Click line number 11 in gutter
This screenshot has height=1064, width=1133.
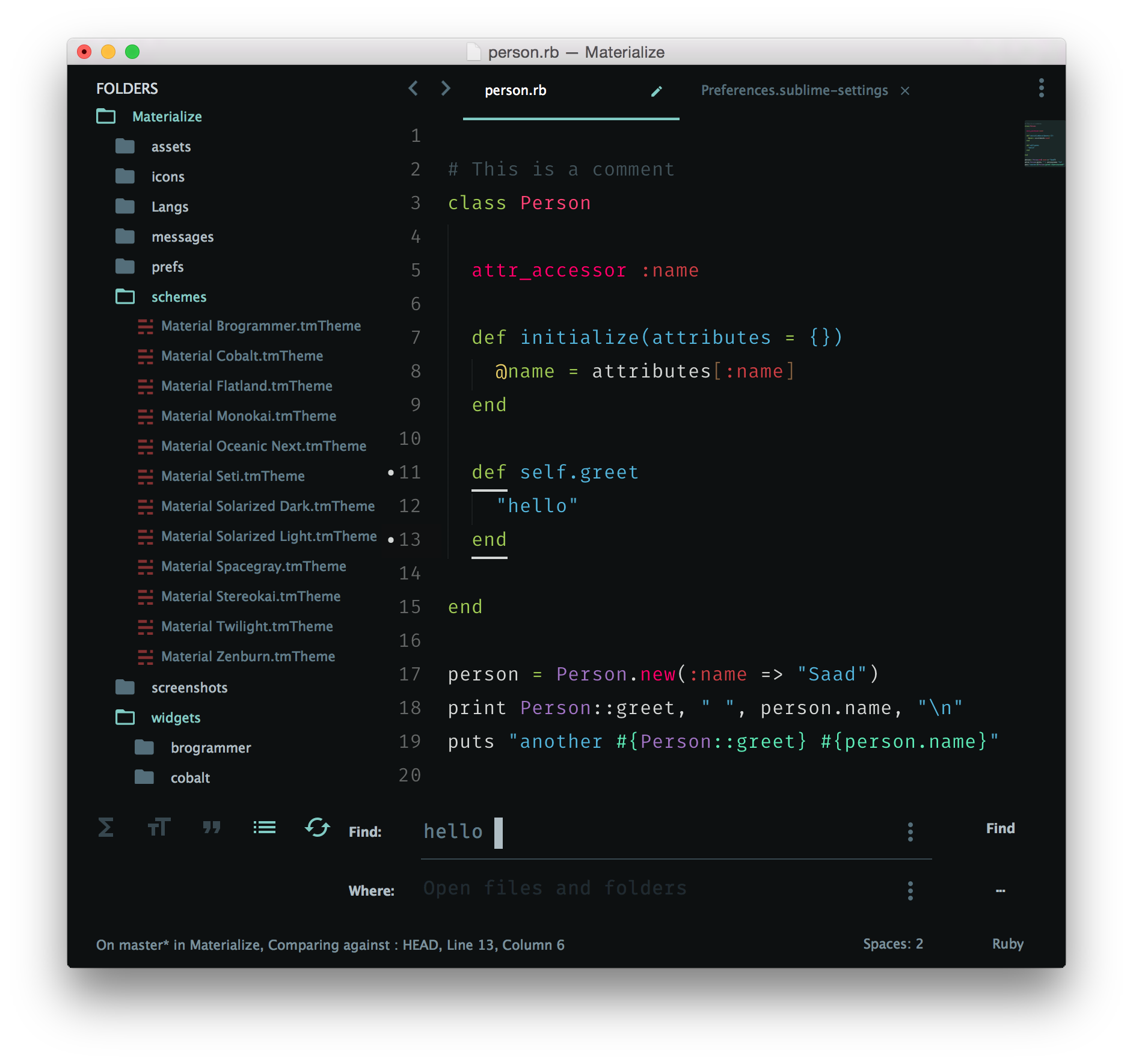click(410, 472)
